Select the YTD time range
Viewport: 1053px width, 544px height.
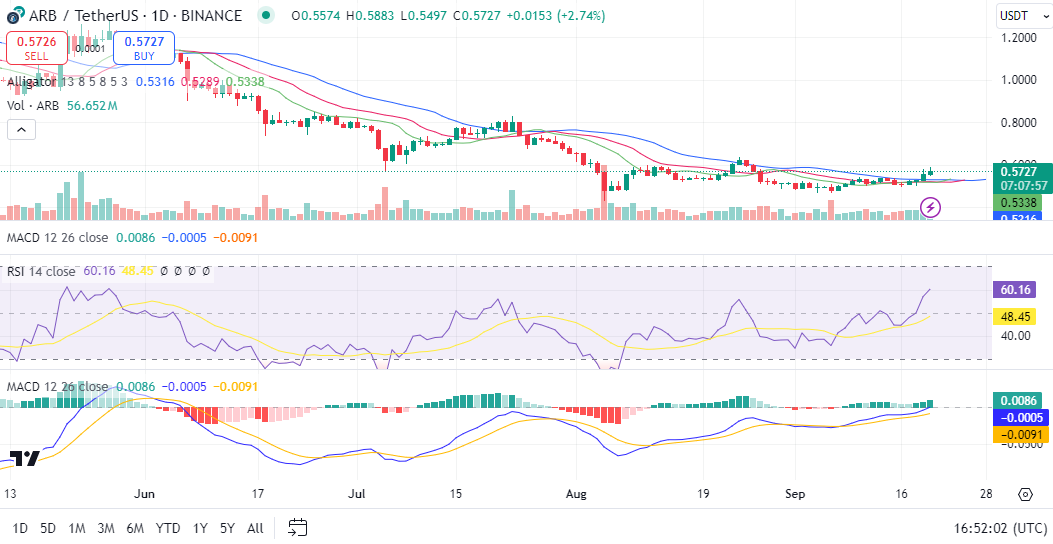click(168, 528)
